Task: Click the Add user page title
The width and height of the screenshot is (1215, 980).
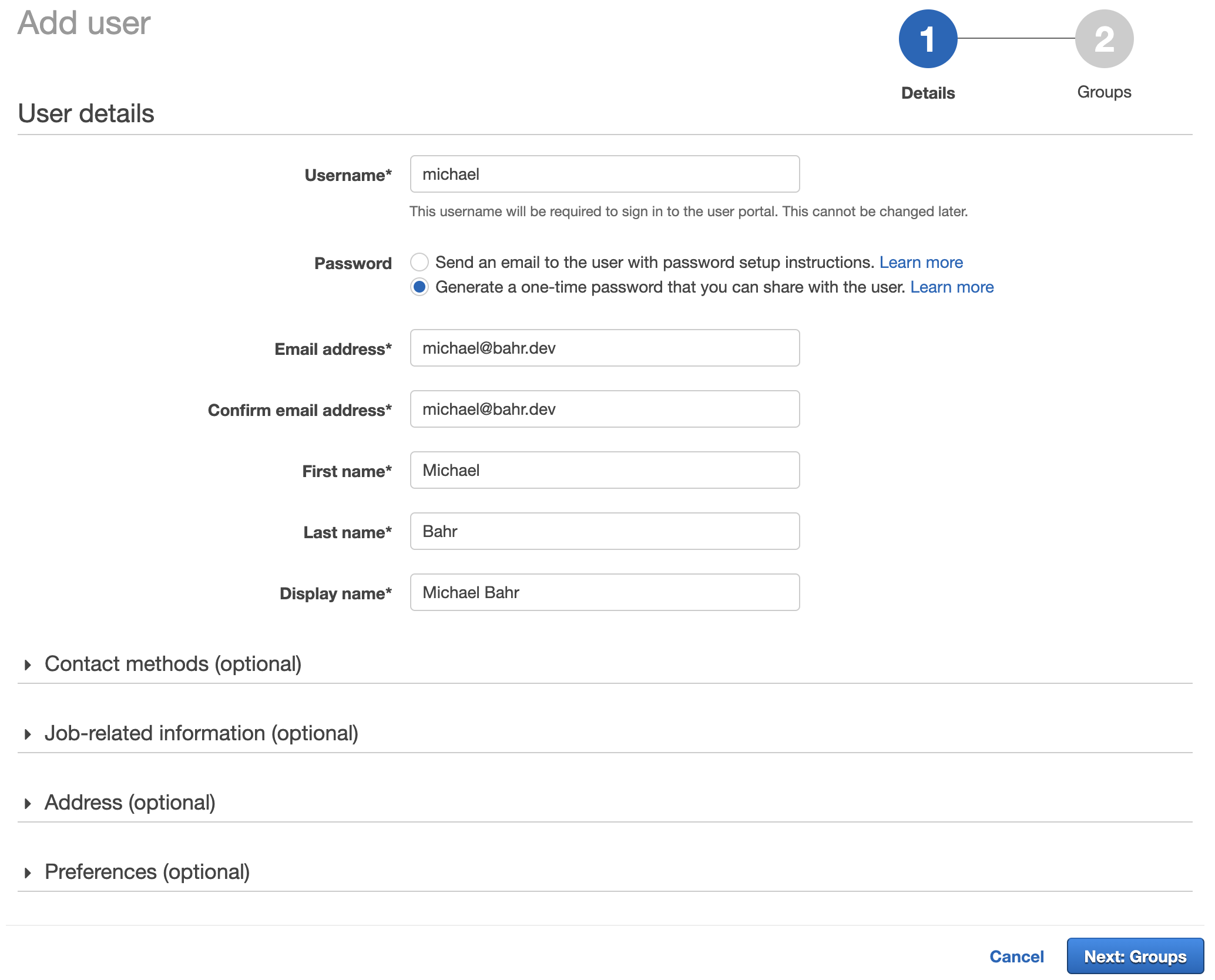Action: [x=84, y=23]
